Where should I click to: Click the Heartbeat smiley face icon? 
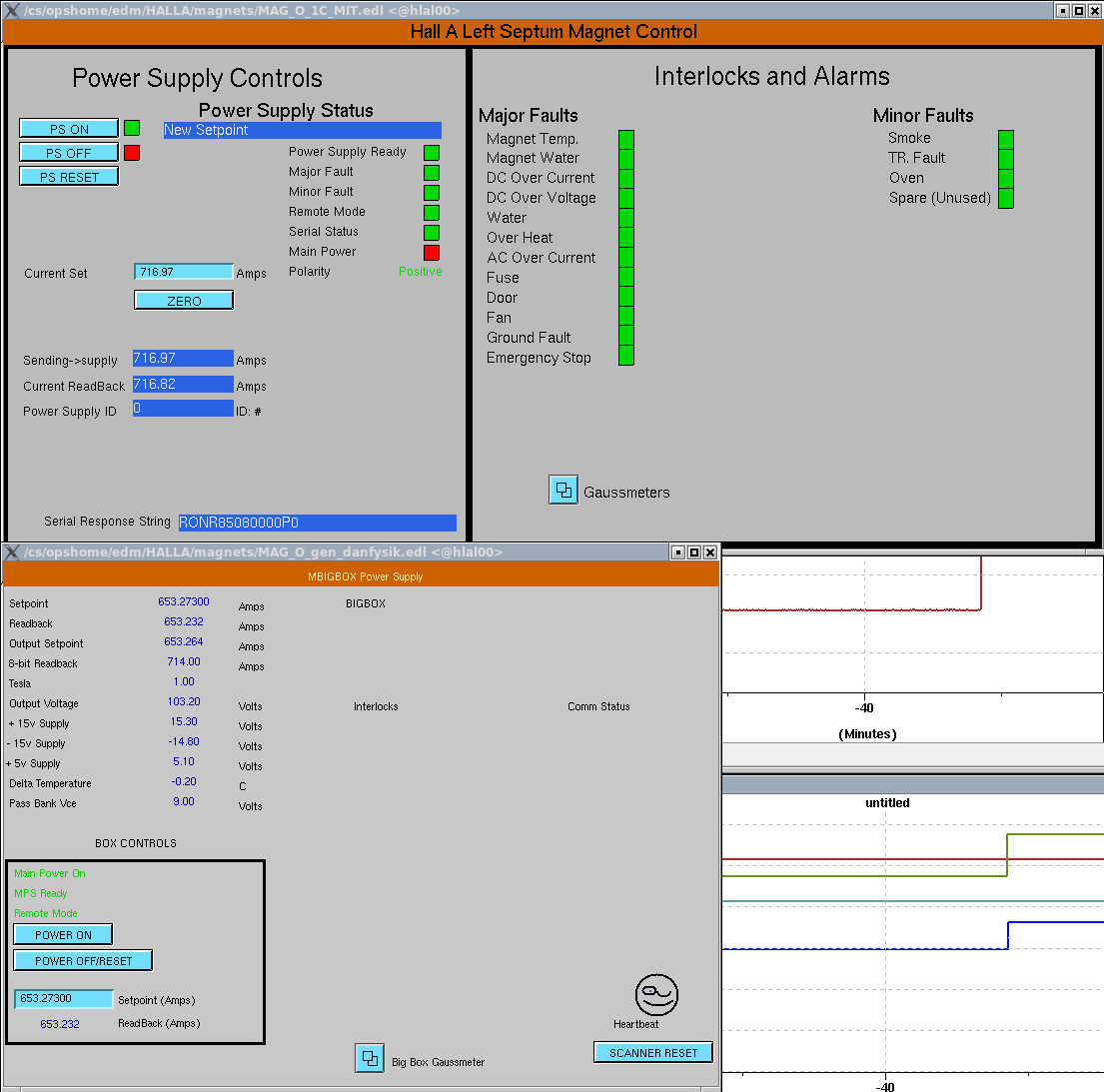point(656,995)
